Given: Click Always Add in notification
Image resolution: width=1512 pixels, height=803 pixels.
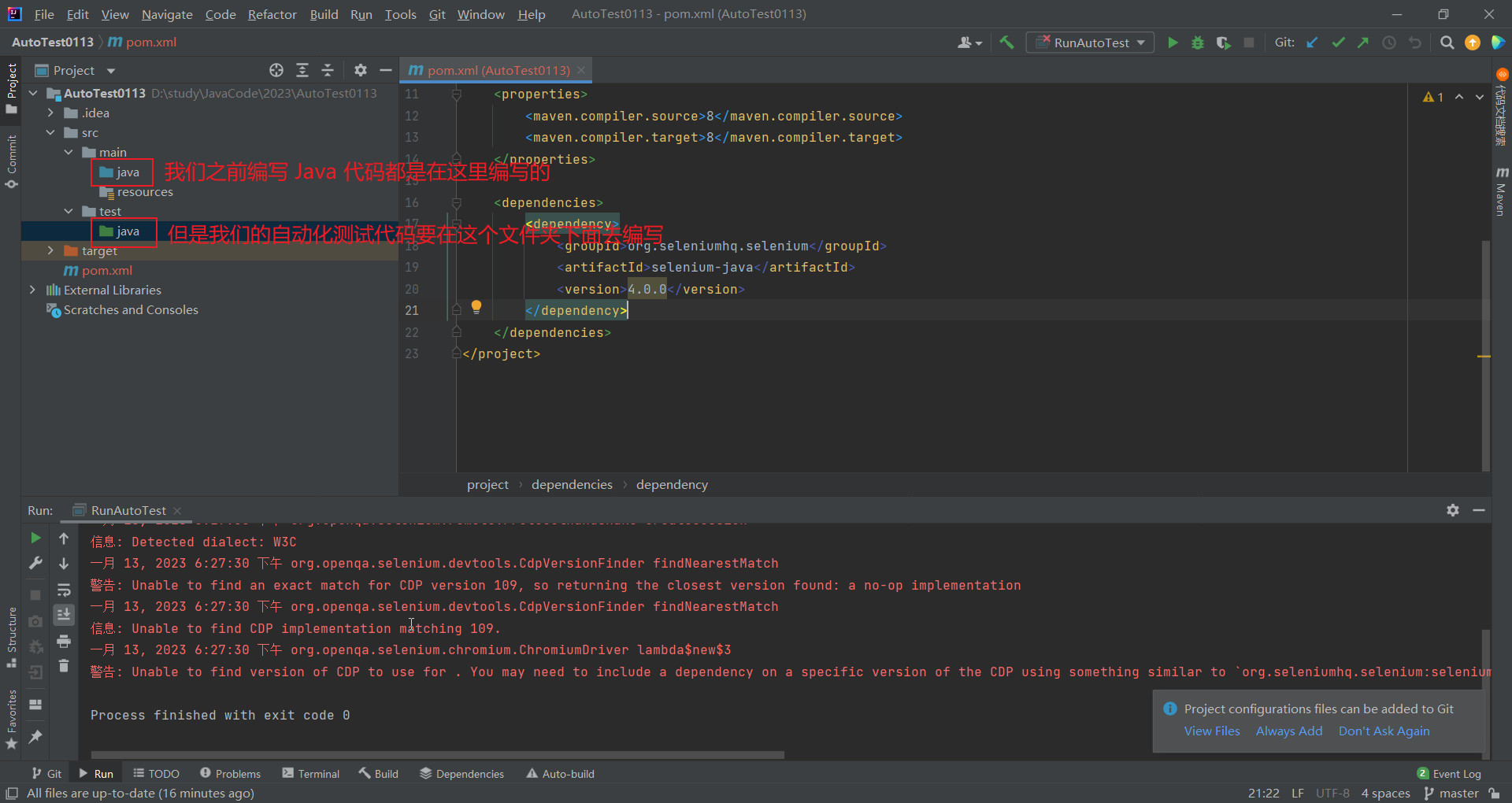Looking at the screenshot, I should 1289,731.
